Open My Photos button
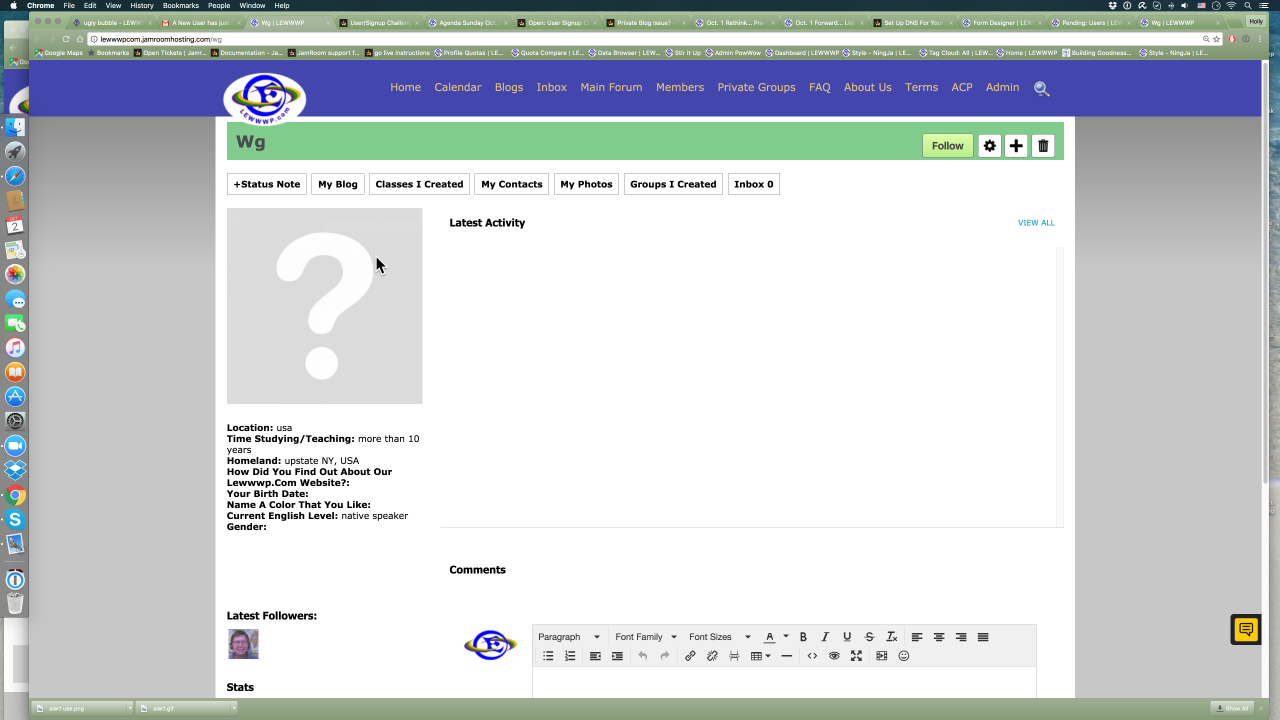Viewport: 1280px width, 720px height. 586,184
